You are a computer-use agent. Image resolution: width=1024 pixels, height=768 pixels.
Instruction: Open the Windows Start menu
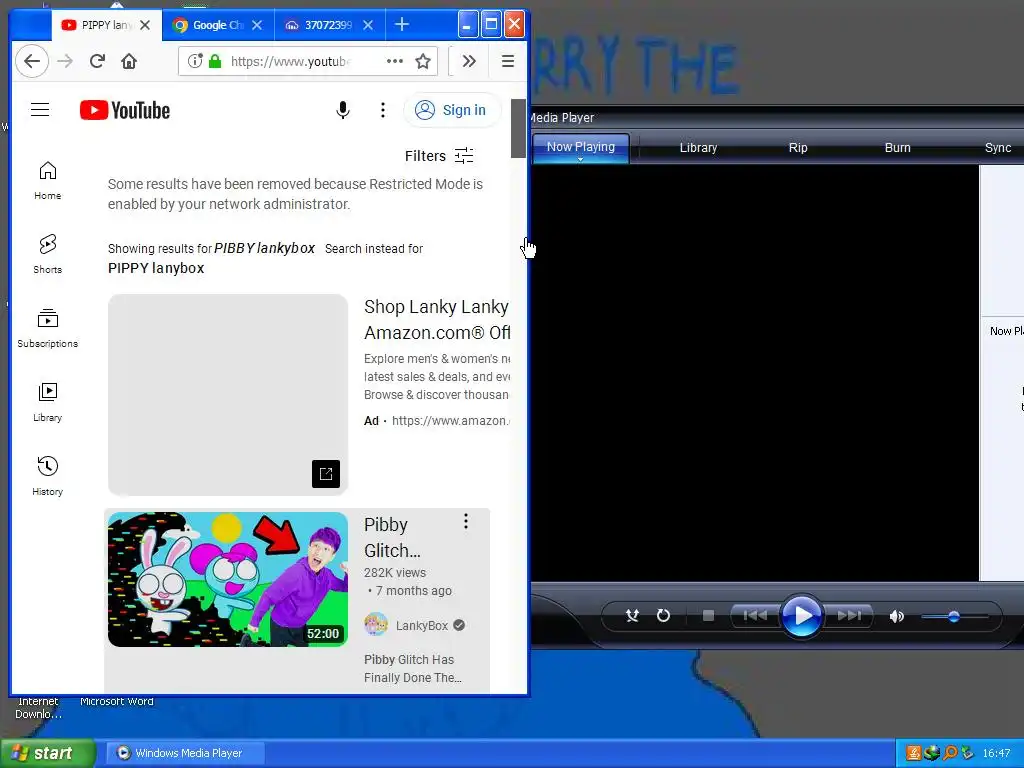coord(47,753)
